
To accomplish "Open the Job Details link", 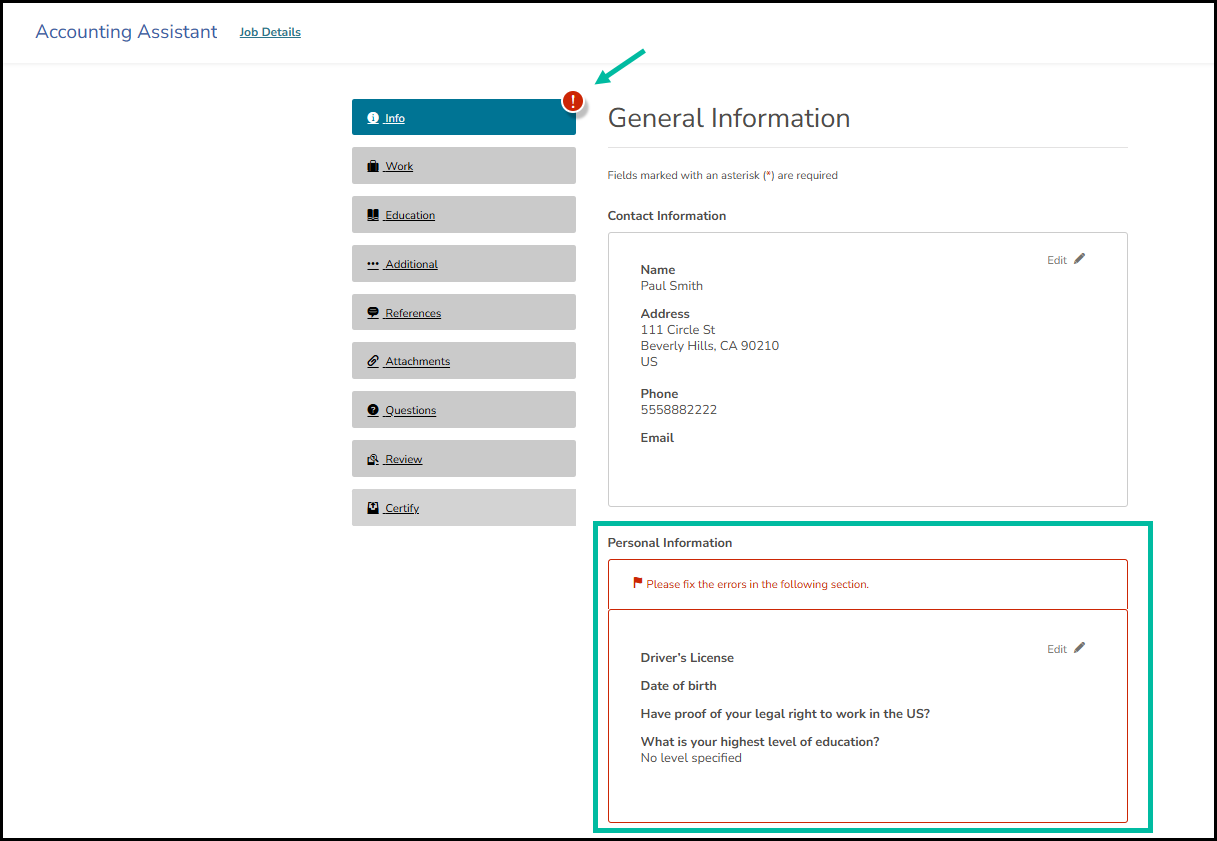I will [270, 32].
